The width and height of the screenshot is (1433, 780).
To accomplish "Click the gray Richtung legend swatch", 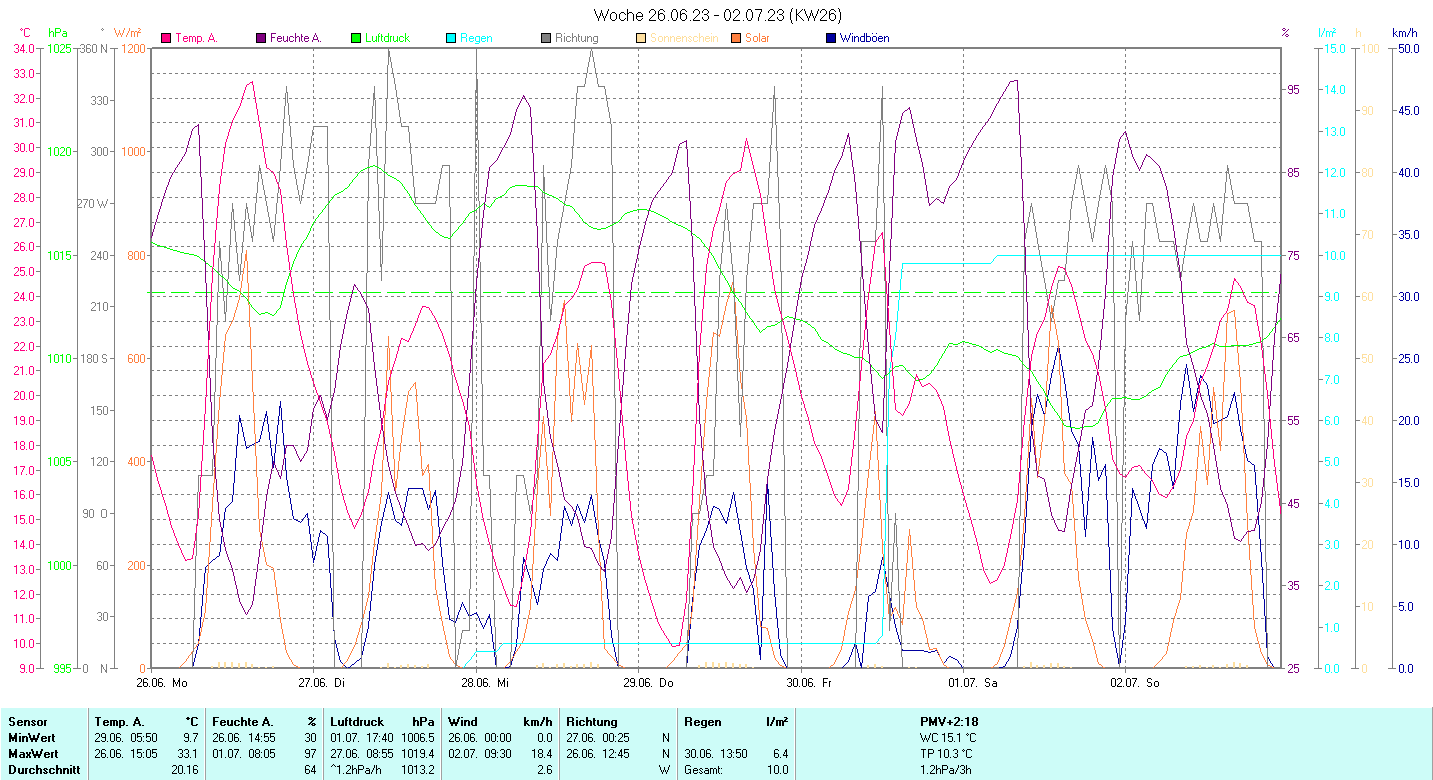I will [x=546, y=39].
